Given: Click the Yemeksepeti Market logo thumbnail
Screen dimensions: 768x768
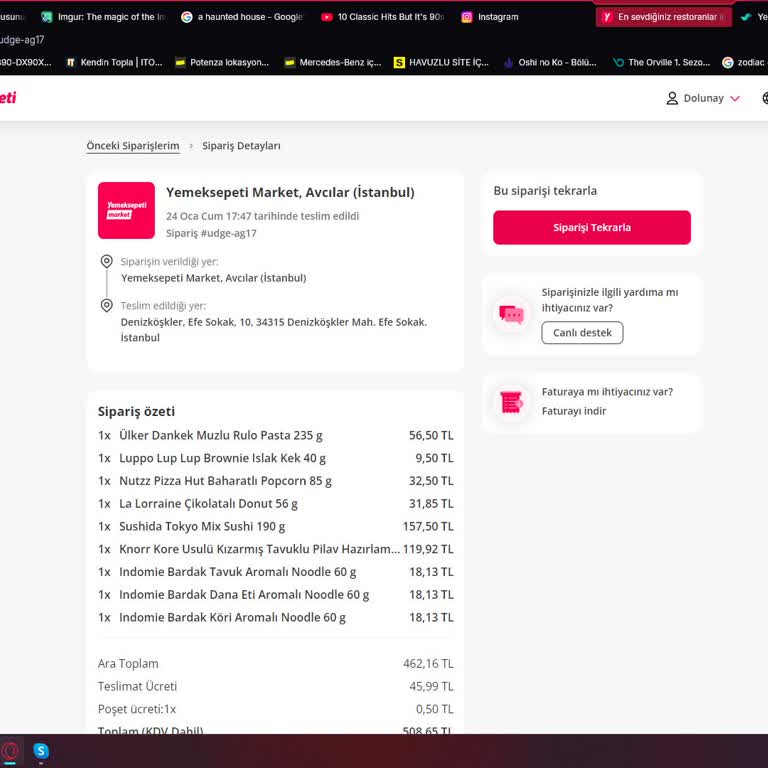Looking at the screenshot, I should point(126,211).
